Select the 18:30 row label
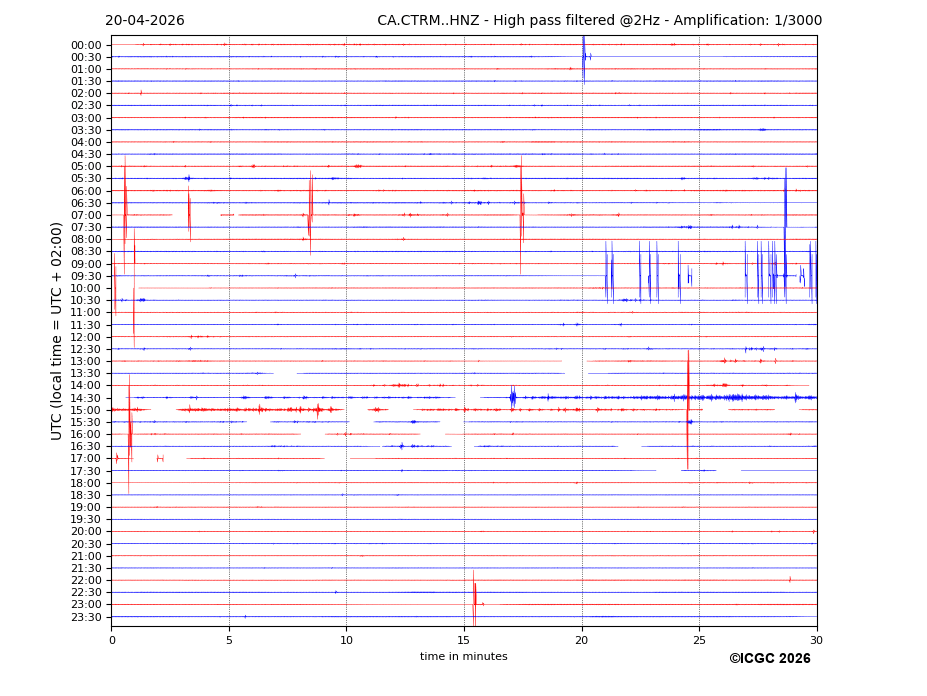The height and width of the screenshot is (696, 927). 85,495
